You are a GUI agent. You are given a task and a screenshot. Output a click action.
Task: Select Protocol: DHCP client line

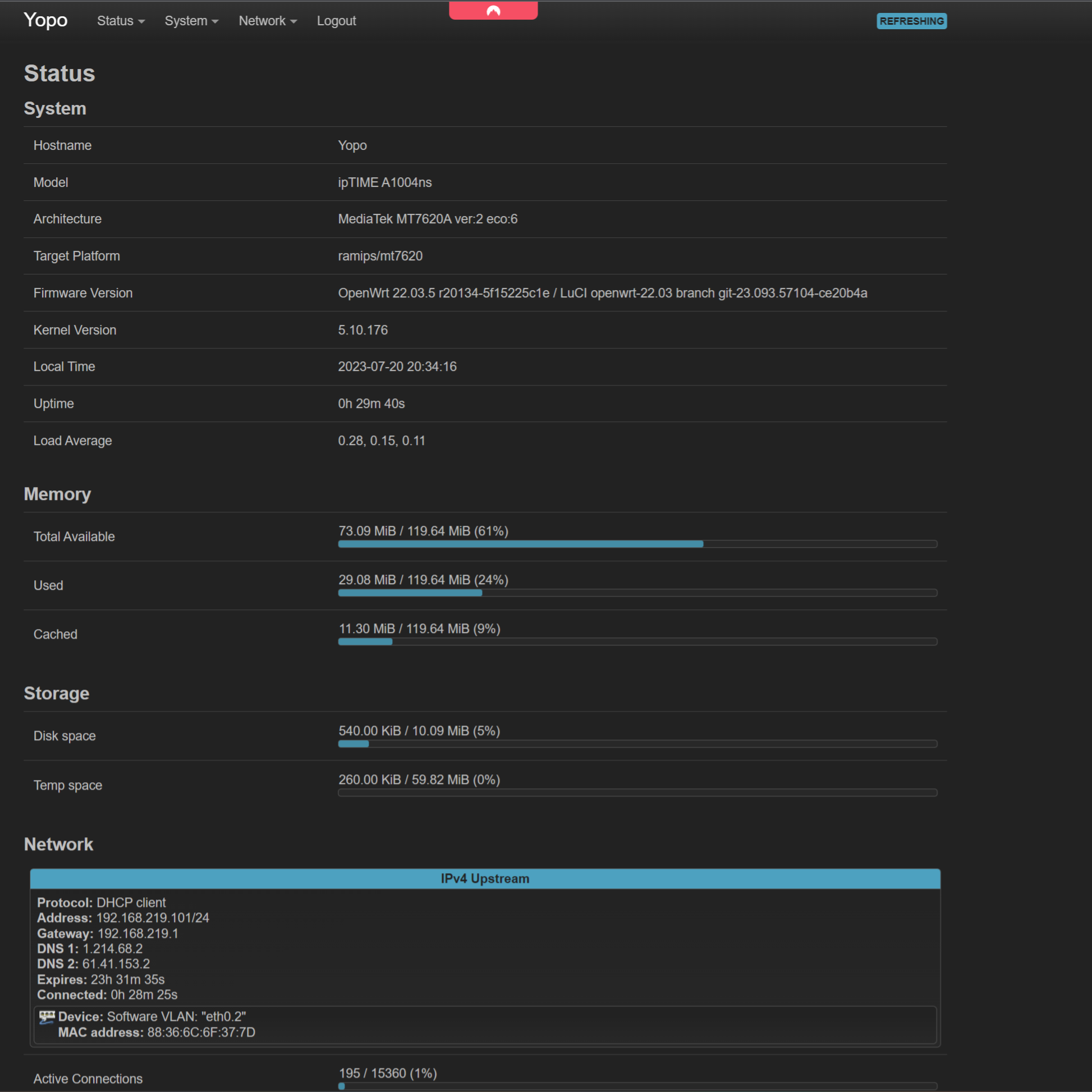(x=101, y=902)
